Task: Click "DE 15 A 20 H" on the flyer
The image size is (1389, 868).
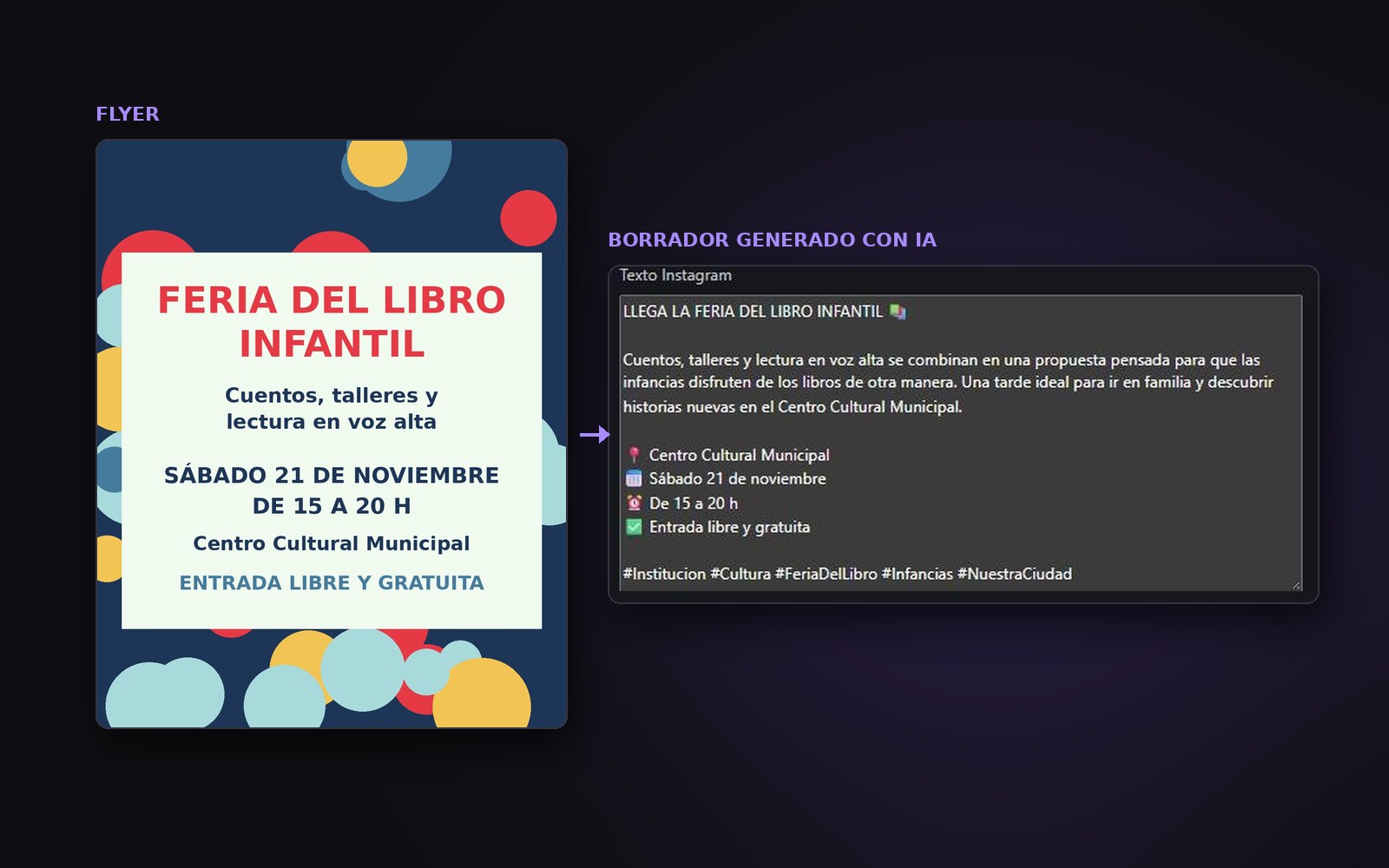Action: click(x=332, y=506)
